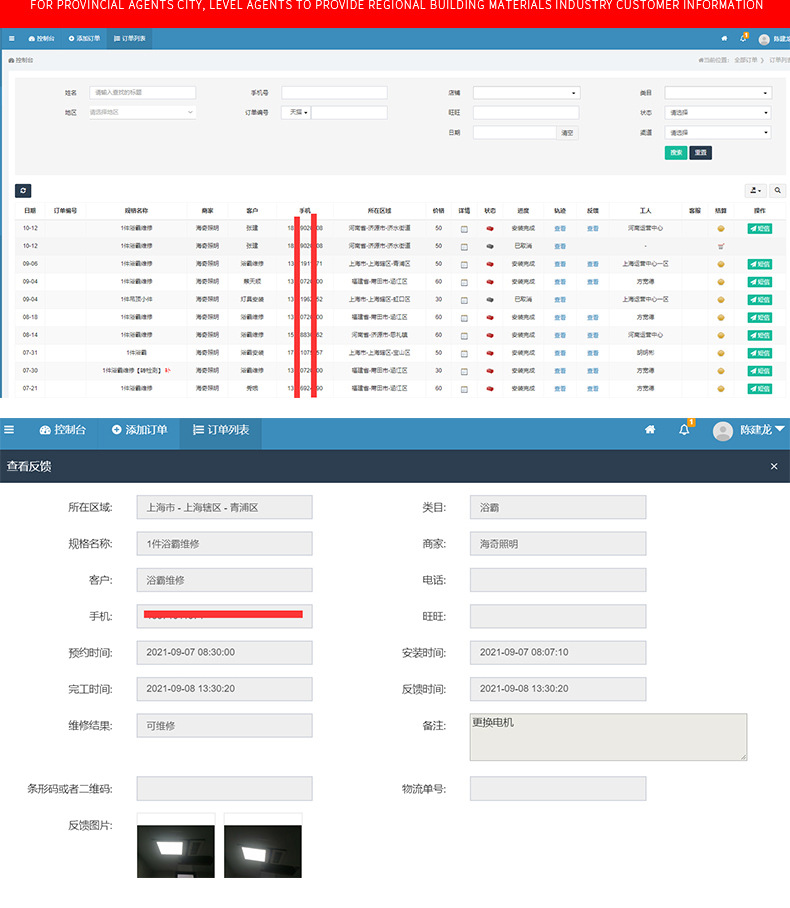
Task: Select the 订单列表 tab in lower header
Action: 221,430
